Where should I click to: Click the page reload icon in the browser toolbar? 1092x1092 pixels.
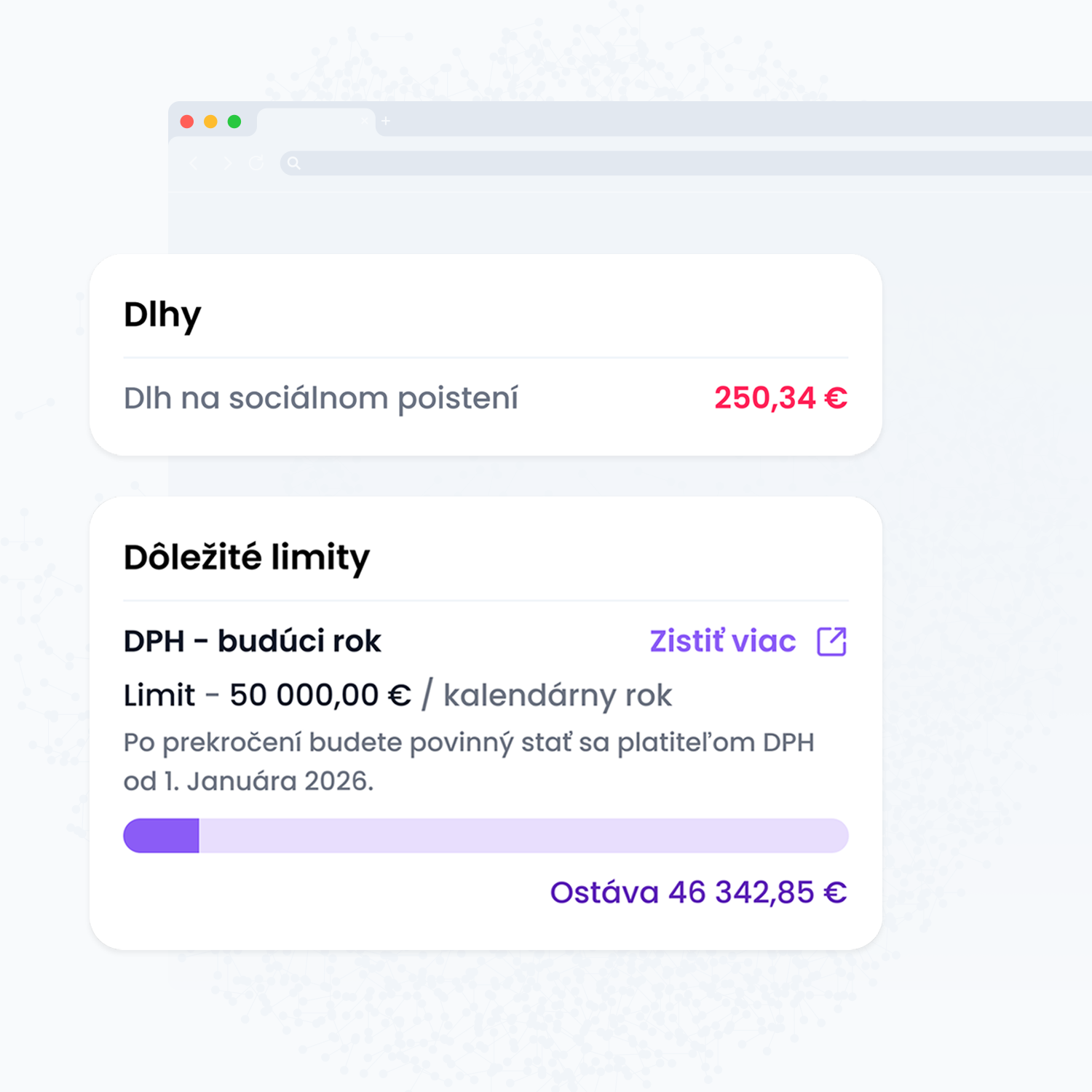(x=256, y=164)
